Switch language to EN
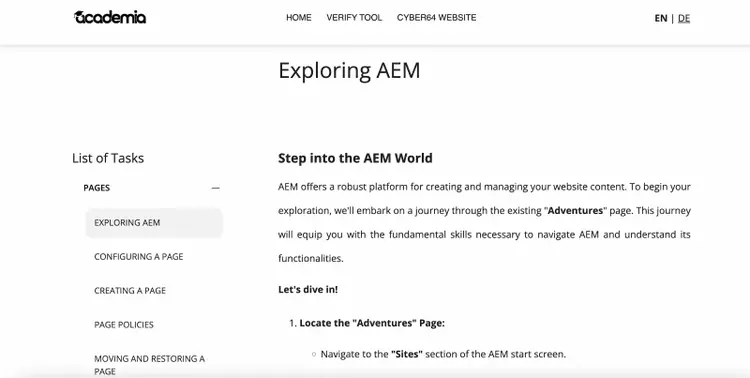 click(x=661, y=18)
